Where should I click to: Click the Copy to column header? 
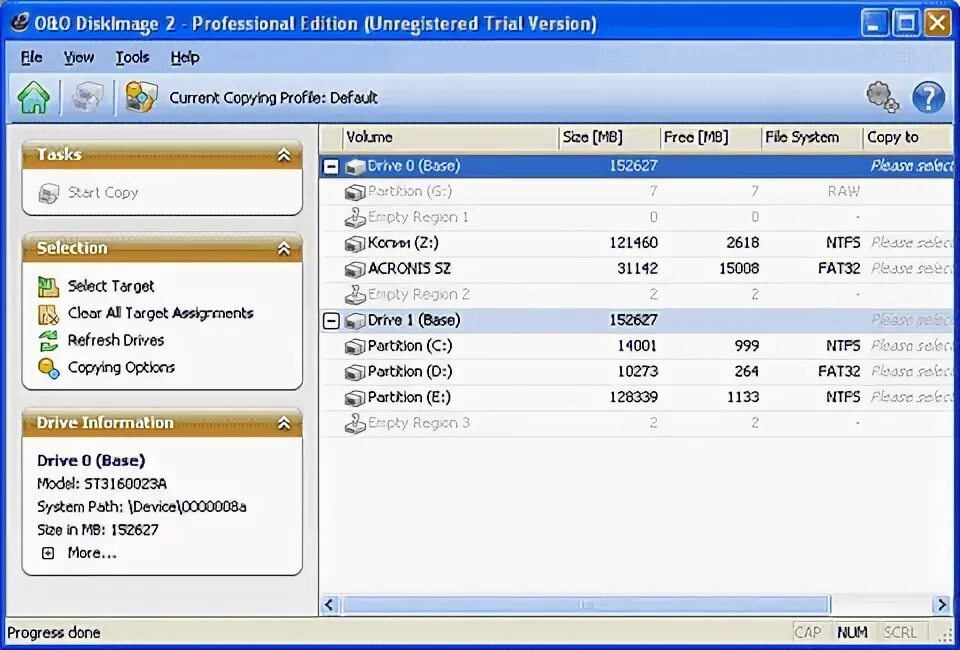(909, 137)
